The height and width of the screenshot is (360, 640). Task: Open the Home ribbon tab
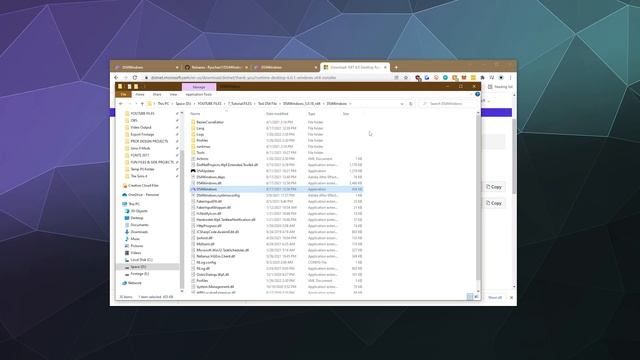pos(140,94)
